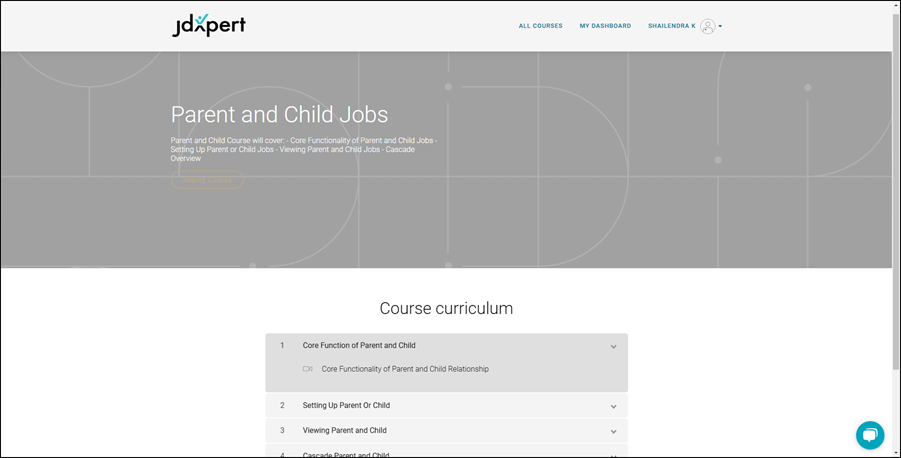Open the user profile avatar icon

708,26
